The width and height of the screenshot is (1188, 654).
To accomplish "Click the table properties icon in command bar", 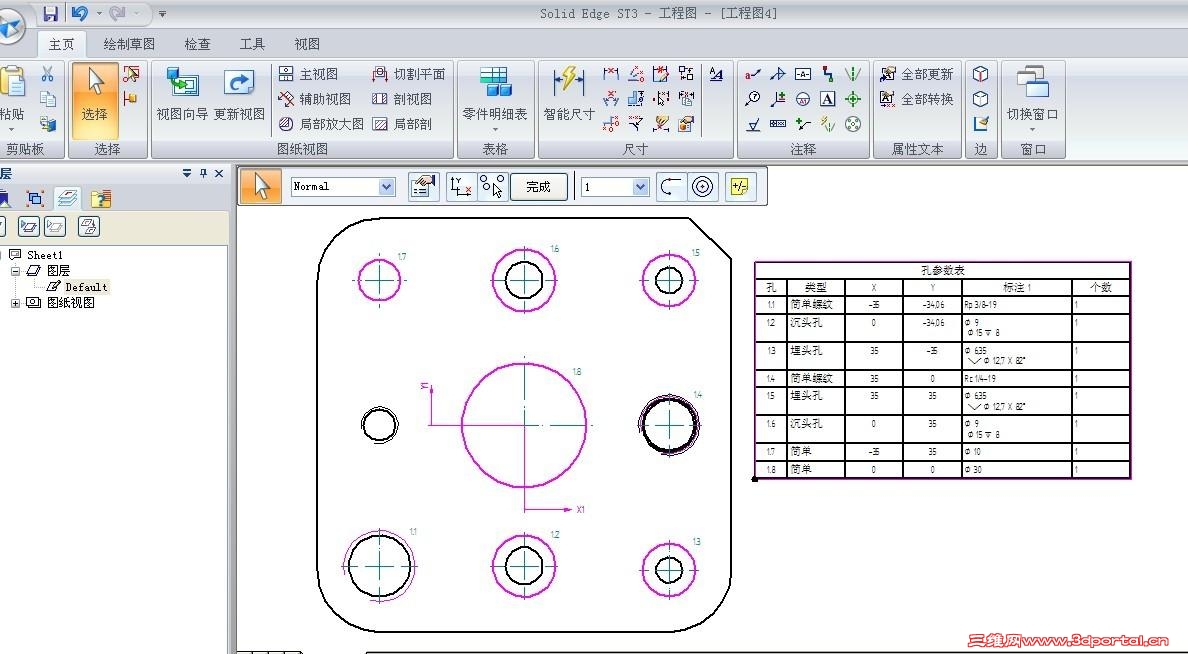I will (x=424, y=186).
